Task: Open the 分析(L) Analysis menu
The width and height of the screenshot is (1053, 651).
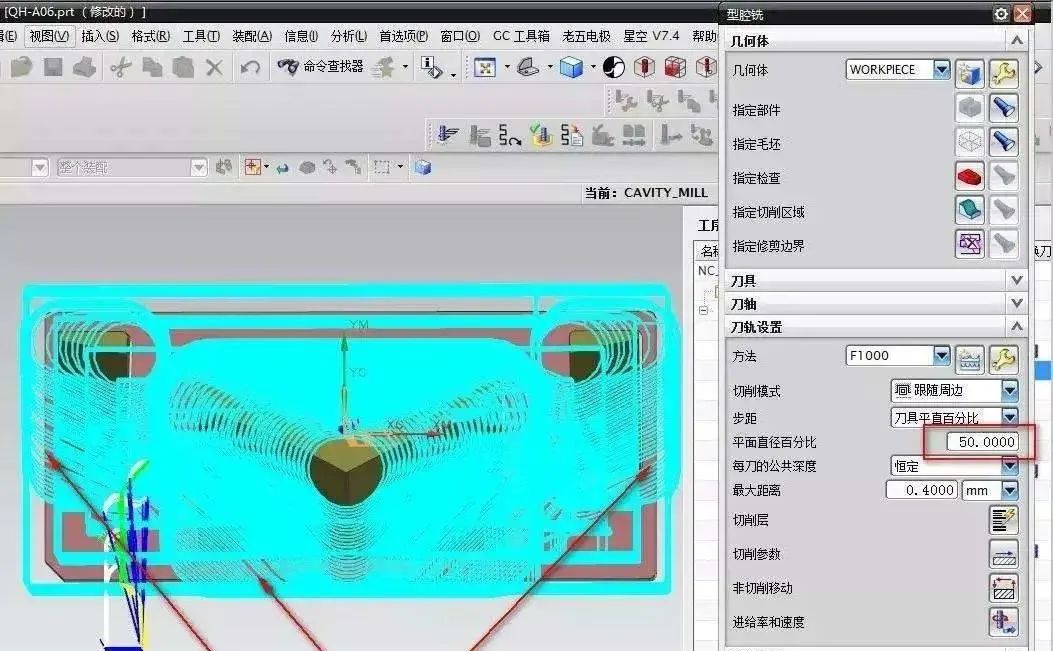Action: coord(349,36)
